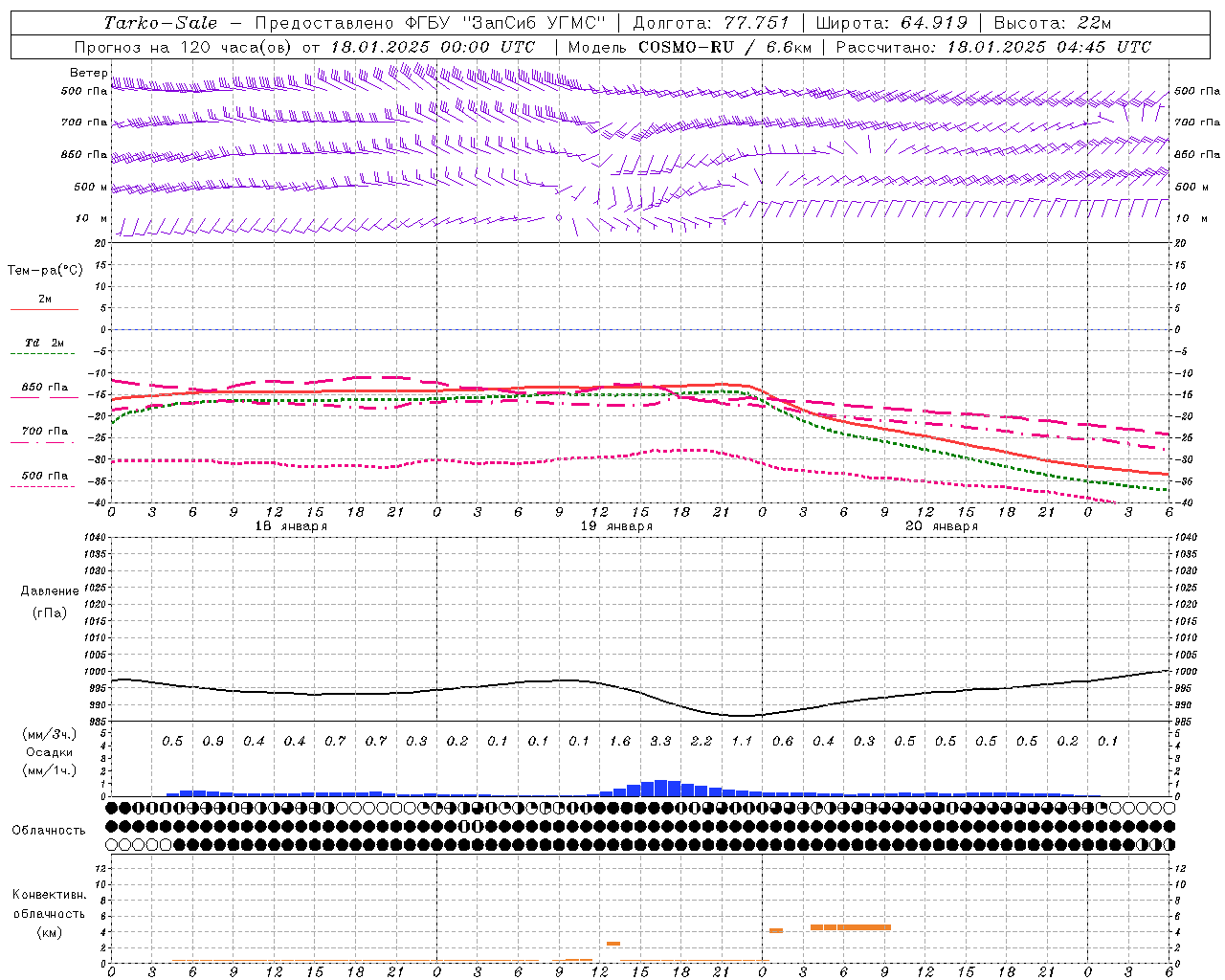The width and height of the screenshot is (1225, 980).
Task: Click the (мм/1ч.) precipitation unit label
Action: click(x=50, y=770)
